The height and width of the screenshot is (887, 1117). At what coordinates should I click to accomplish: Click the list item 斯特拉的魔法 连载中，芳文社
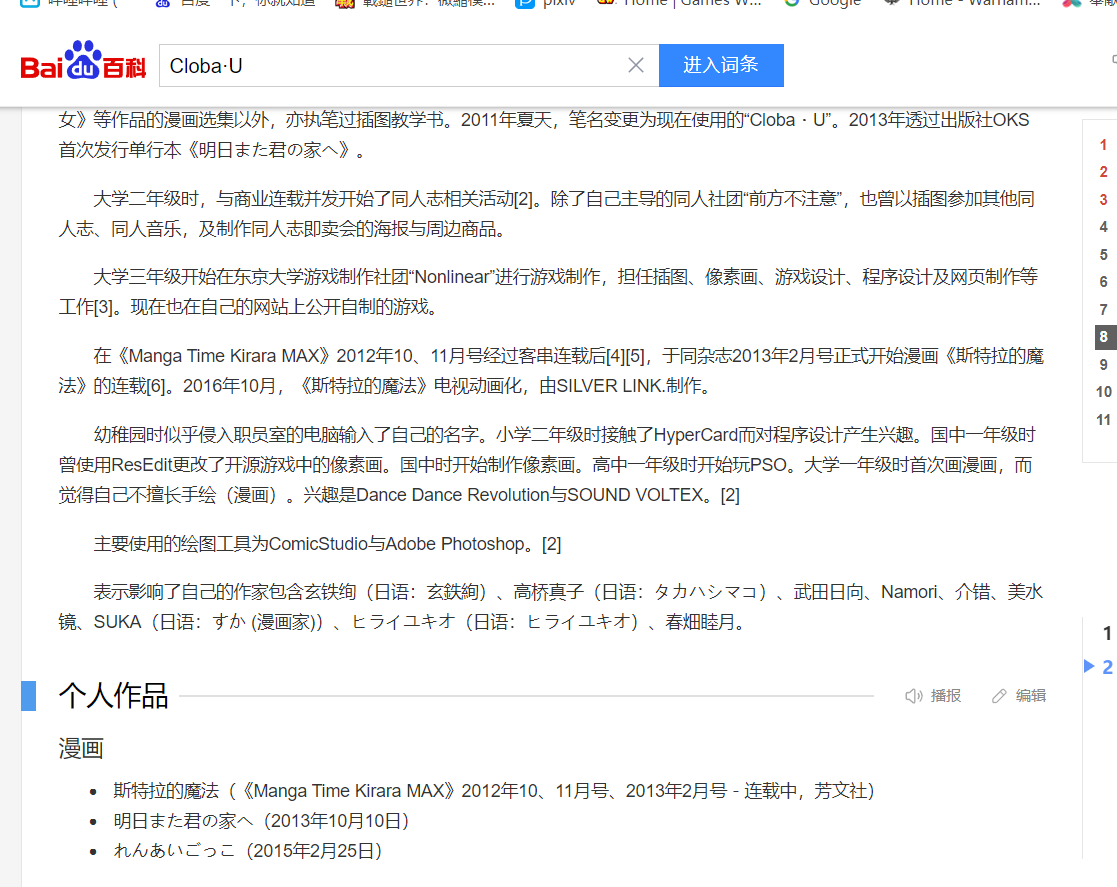point(494,792)
